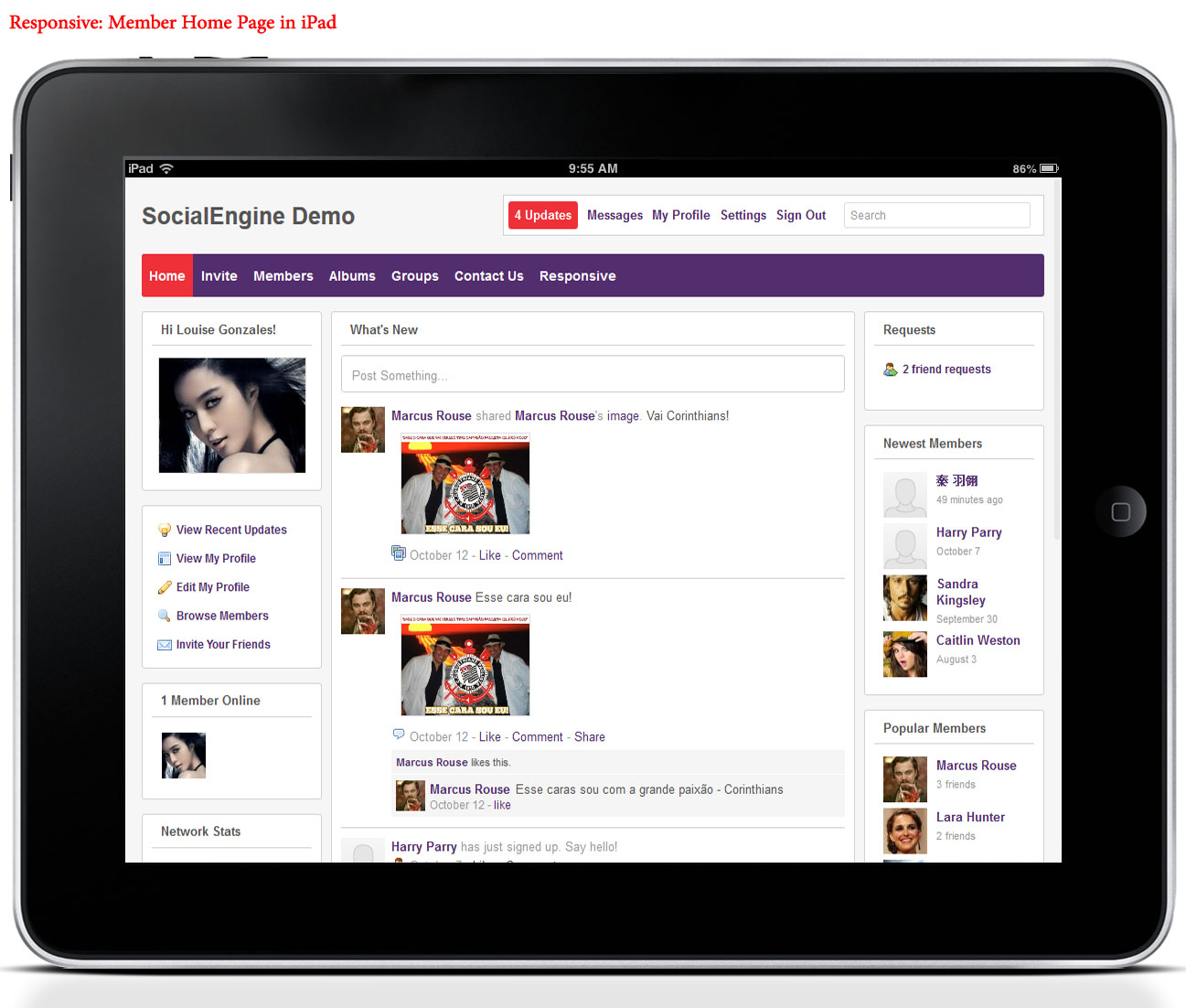The width and height of the screenshot is (1186, 1008).
Task: Share the Esse cara sou eu post
Action: (589, 737)
